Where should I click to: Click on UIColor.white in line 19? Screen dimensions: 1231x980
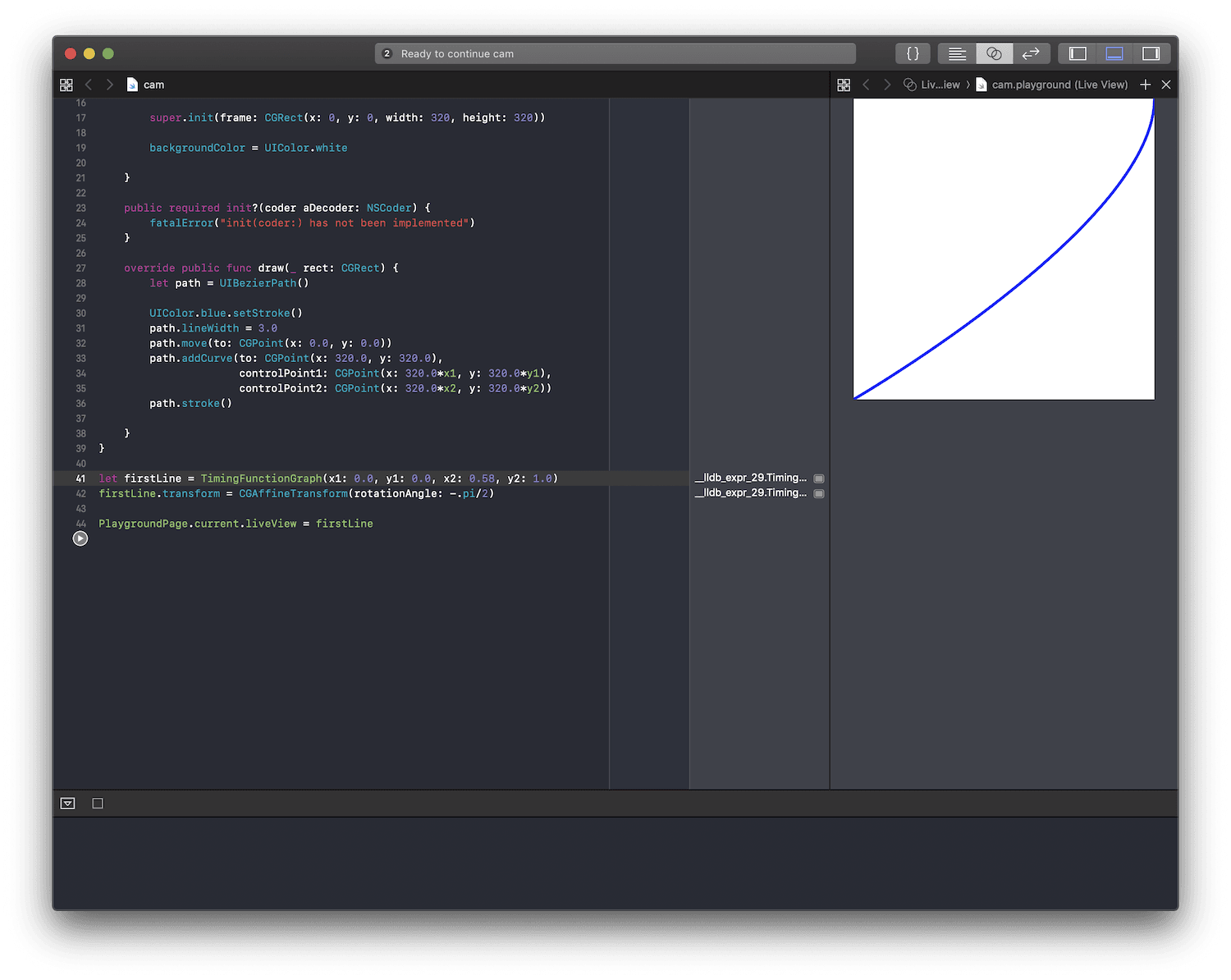point(305,148)
